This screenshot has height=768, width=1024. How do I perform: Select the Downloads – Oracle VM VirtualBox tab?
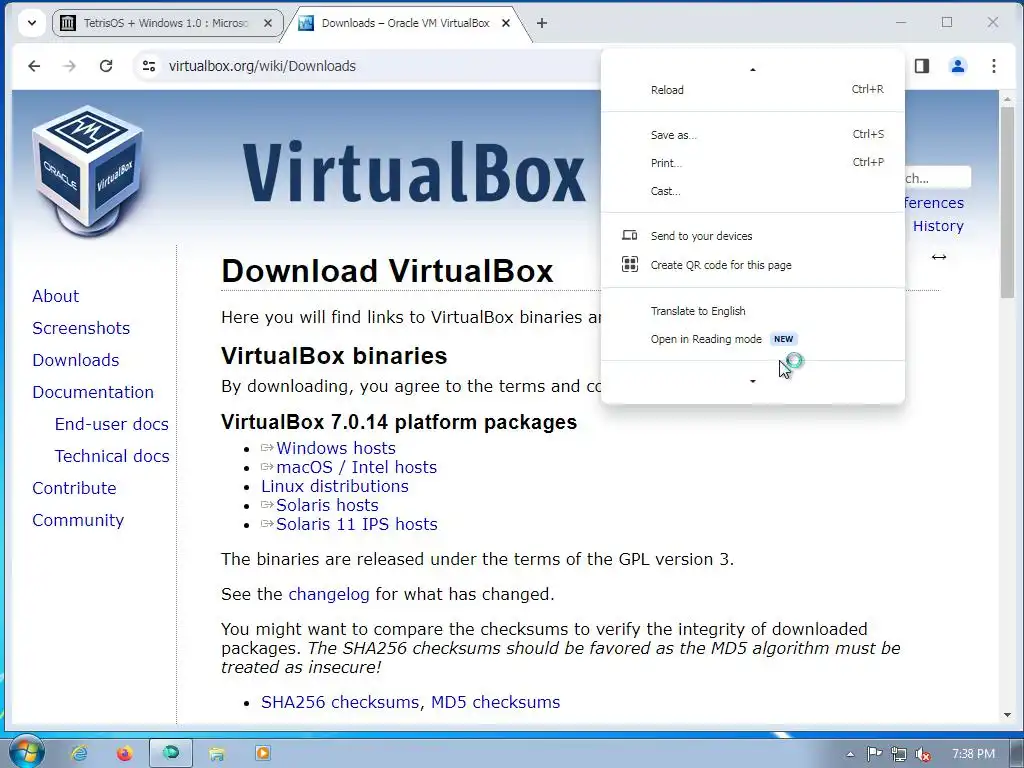(405, 24)
